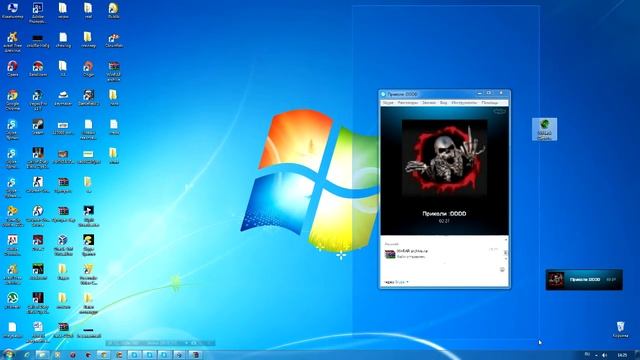
Task: Click the taskbar clock
Action: click(x=622, y=355)
